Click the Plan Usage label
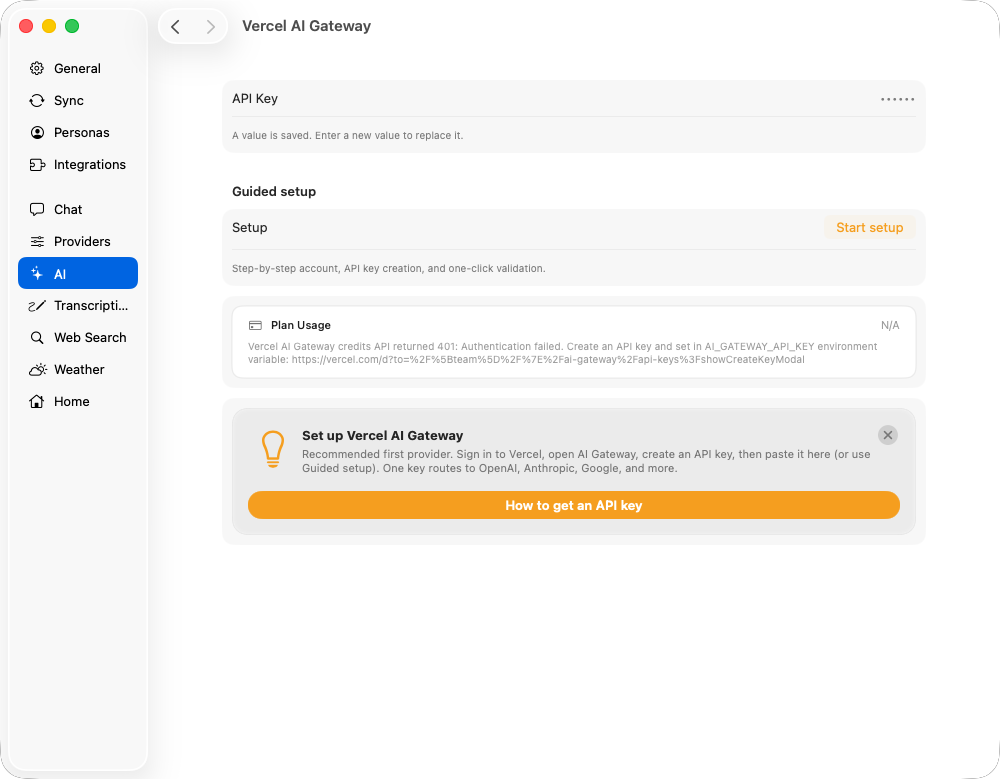The width and height of the screenshot is (1000, 779). tap(300, 325)
